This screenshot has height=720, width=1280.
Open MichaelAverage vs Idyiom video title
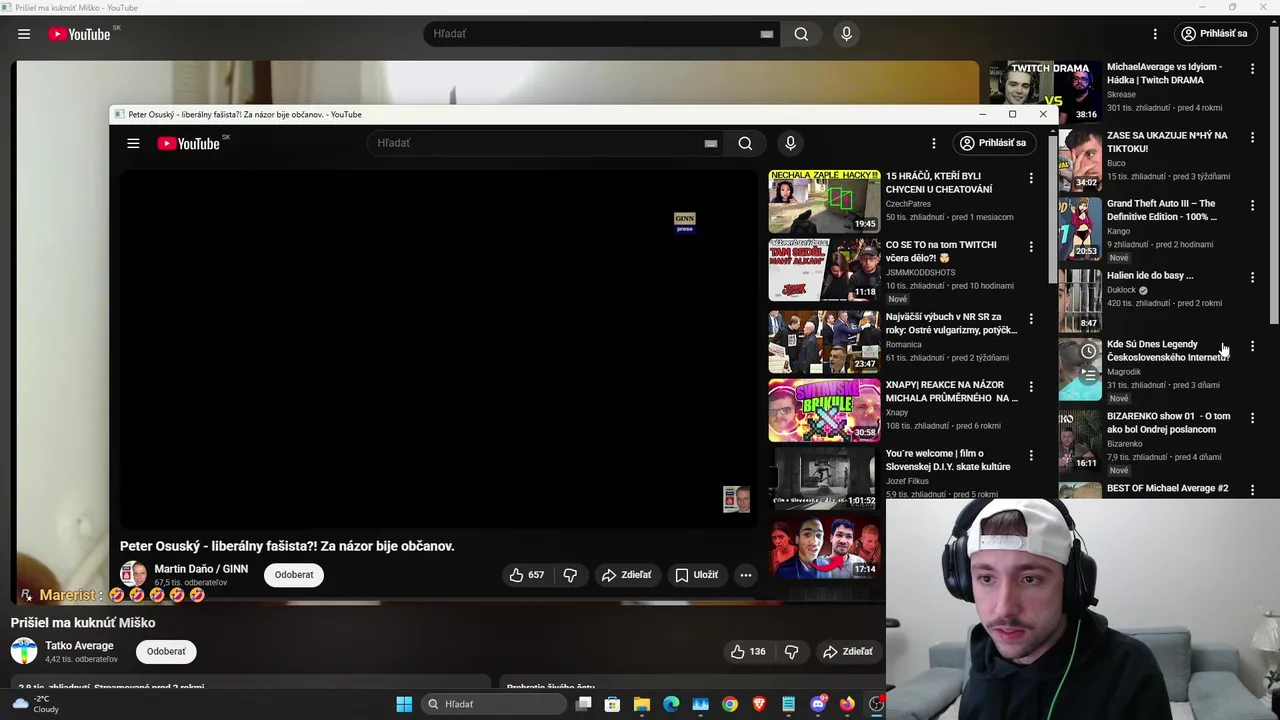pos(1165,74)
